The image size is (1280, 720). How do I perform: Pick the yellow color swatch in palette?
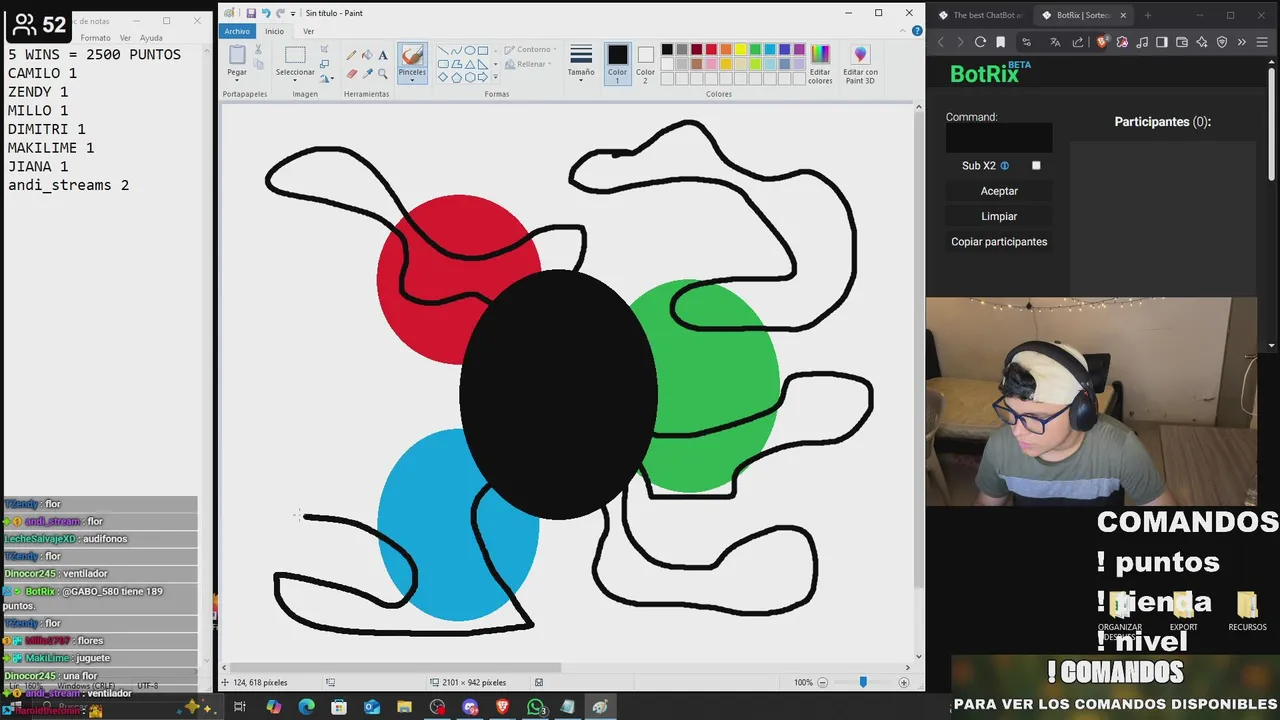coord(740,50)
